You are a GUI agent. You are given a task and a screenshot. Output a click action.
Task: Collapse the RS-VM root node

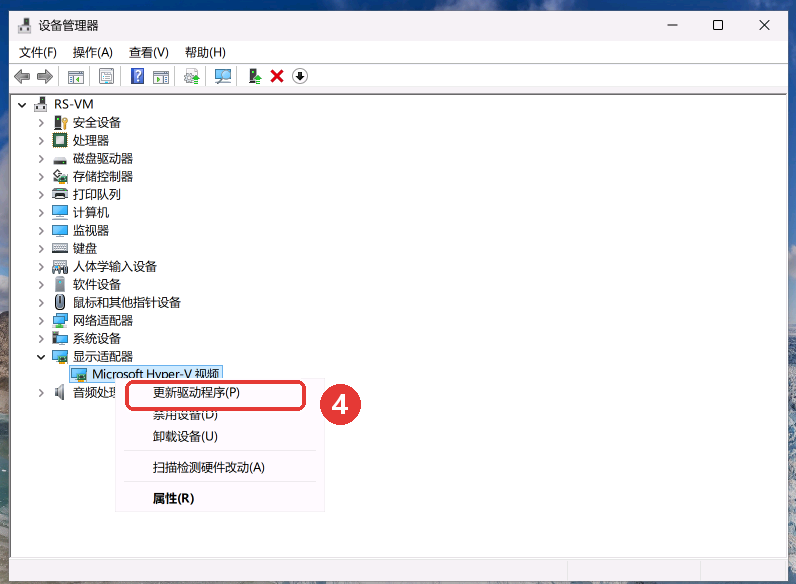(22, 105)
